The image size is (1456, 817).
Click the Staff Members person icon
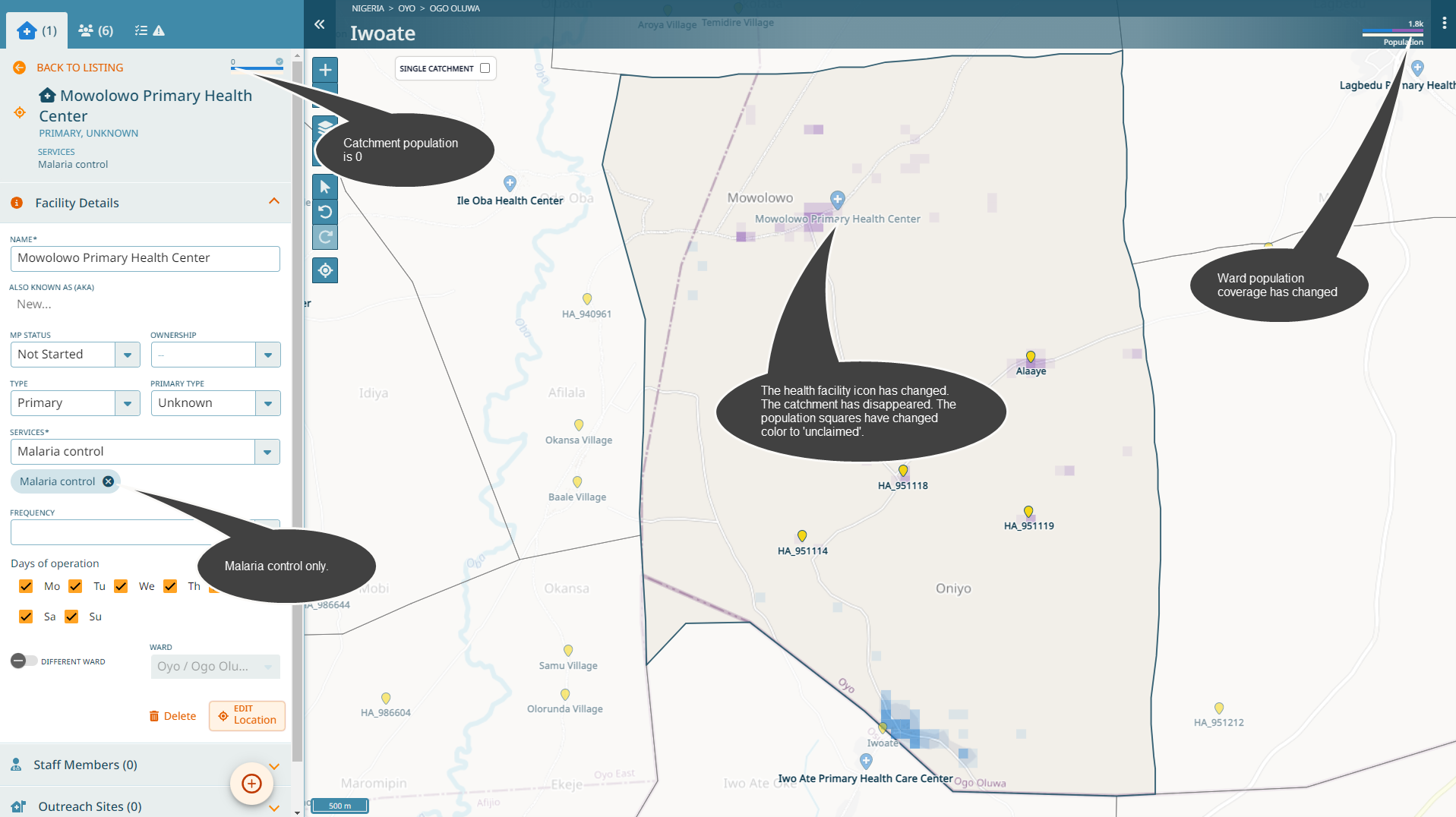click(x=16, y=765)
